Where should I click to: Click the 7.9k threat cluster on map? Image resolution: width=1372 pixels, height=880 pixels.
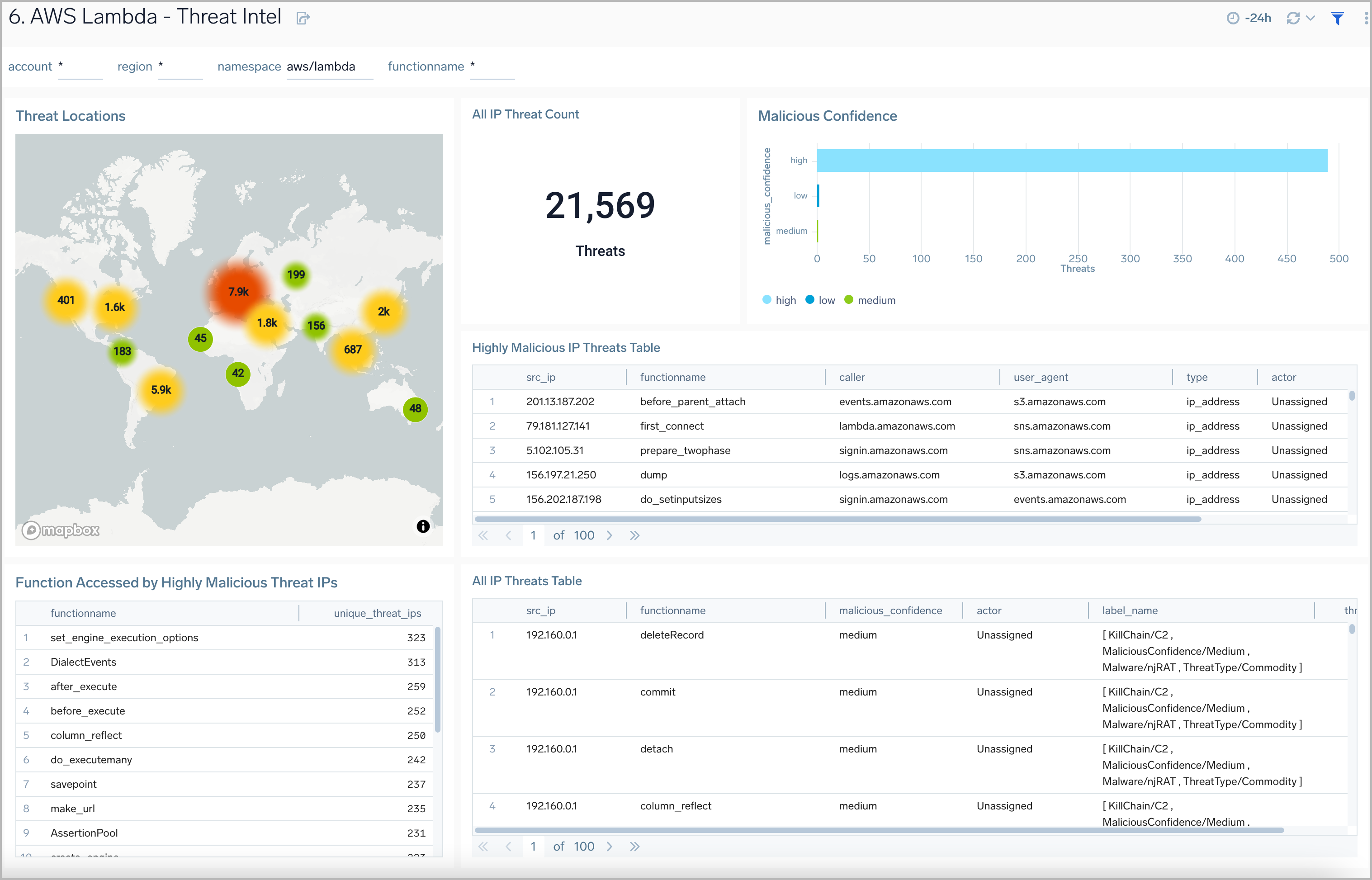pos(238,291)
